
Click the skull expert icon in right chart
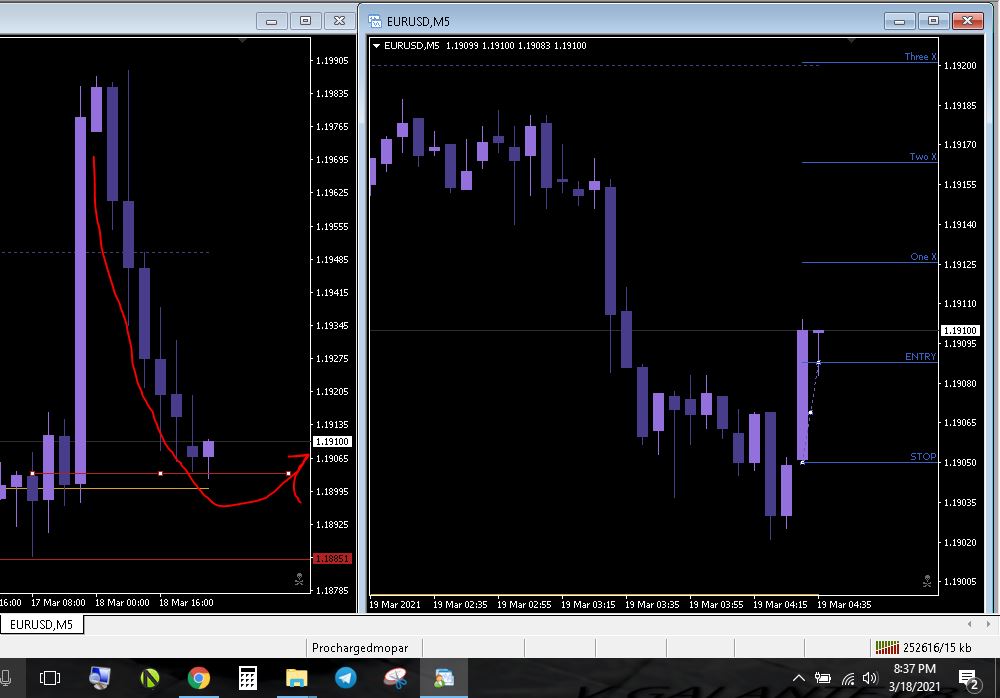(x=927, y=581)
